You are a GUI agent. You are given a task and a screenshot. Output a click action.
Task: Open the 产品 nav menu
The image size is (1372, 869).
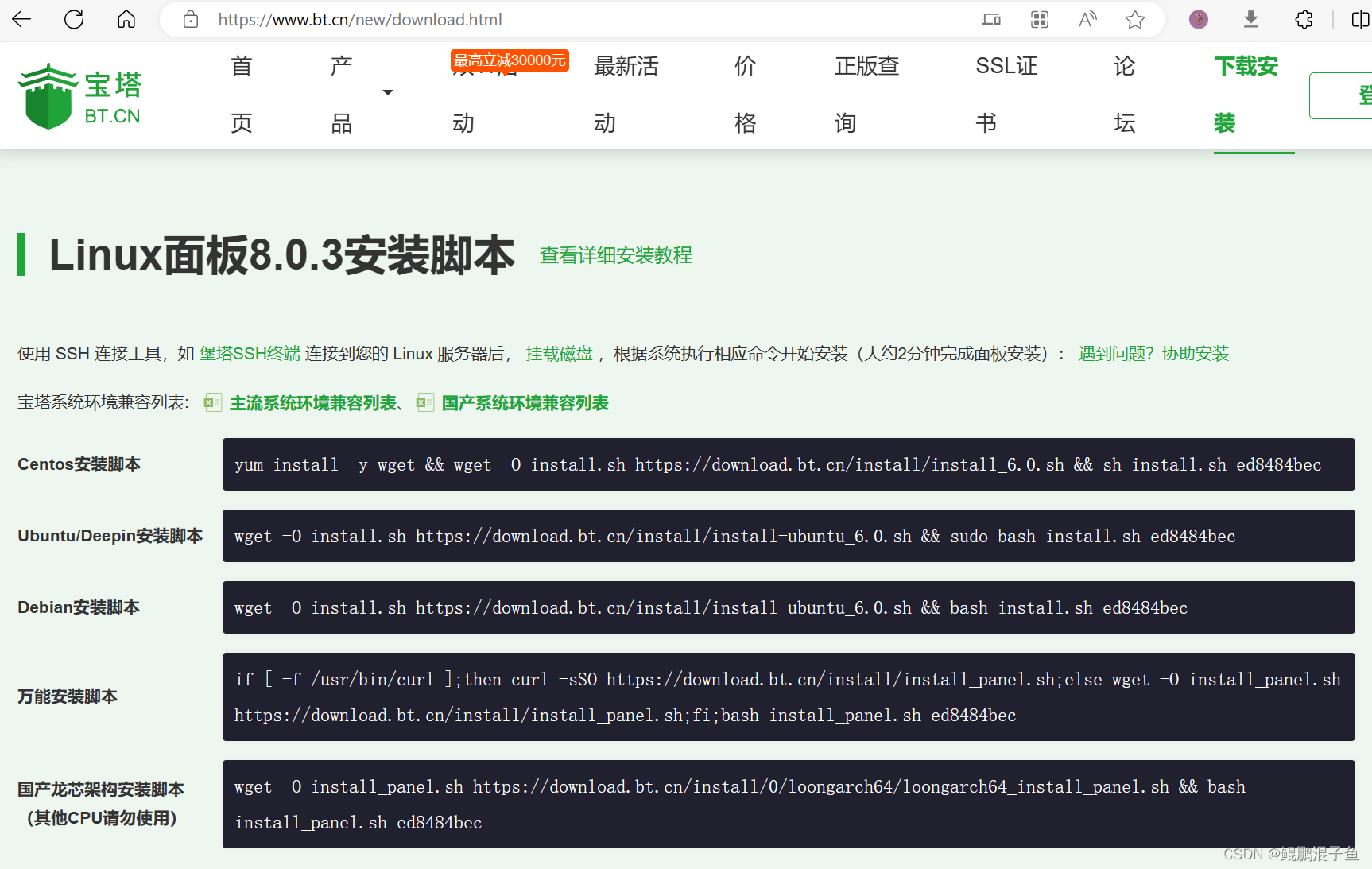point(341,95)
